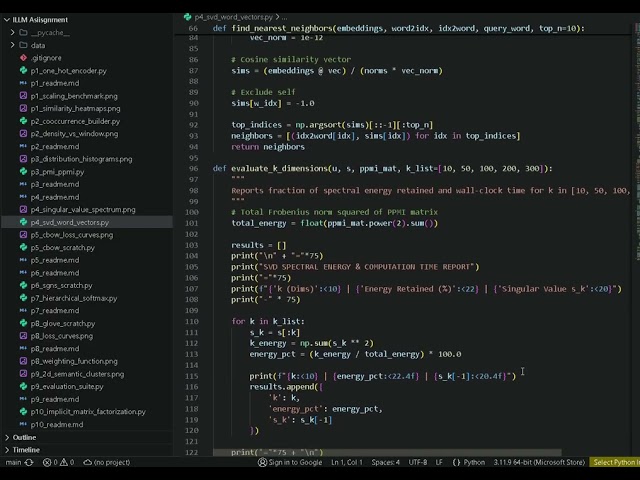
Task: Click the breadcrumb ellipsis after the filename
Action: (x=284, y=17)
